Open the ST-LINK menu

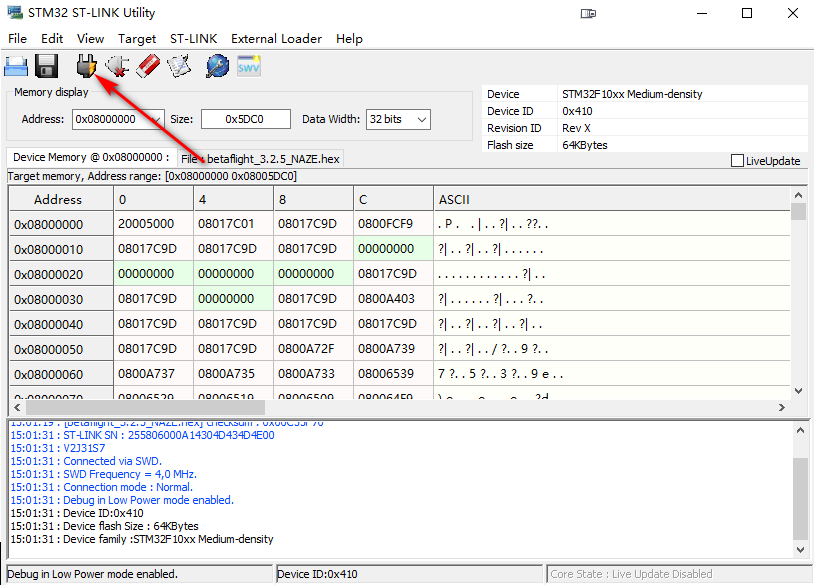193,39
